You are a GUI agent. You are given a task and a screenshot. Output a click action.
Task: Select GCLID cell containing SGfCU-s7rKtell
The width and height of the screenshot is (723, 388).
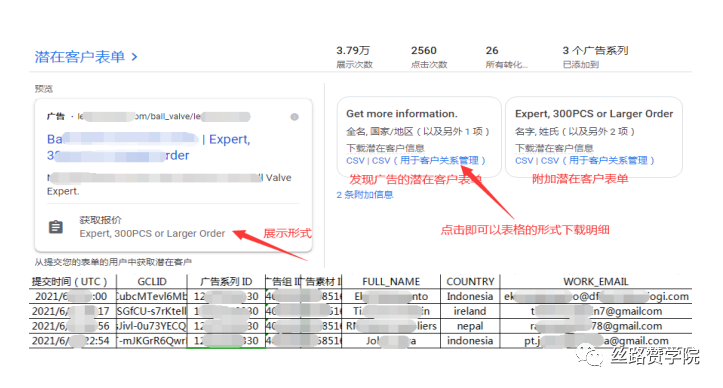(x=152, y=311)
